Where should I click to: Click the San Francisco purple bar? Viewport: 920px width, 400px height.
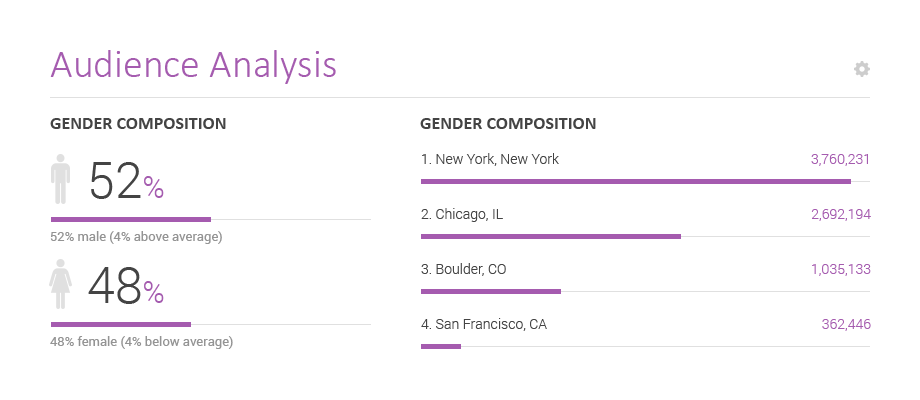click(441, 347)
